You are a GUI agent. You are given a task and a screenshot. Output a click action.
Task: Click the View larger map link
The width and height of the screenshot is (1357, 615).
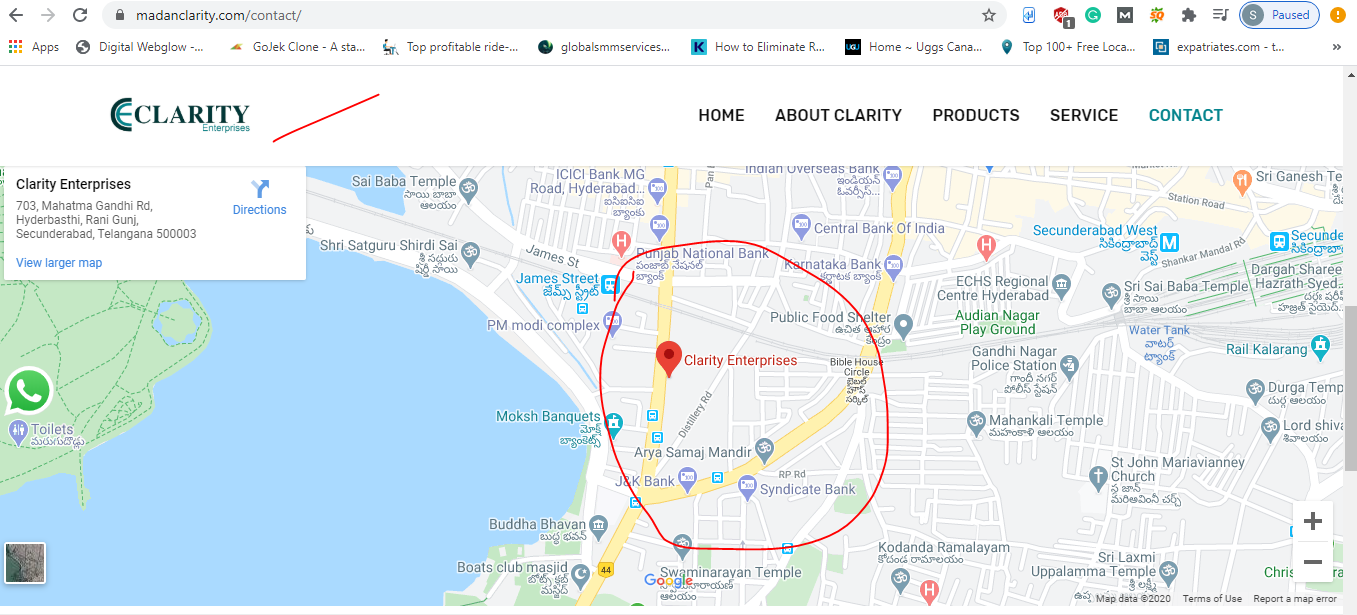tap(59, 263)
